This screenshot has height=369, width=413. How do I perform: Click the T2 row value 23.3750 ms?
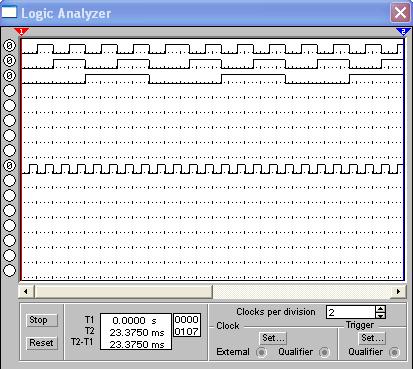point(137,333)
